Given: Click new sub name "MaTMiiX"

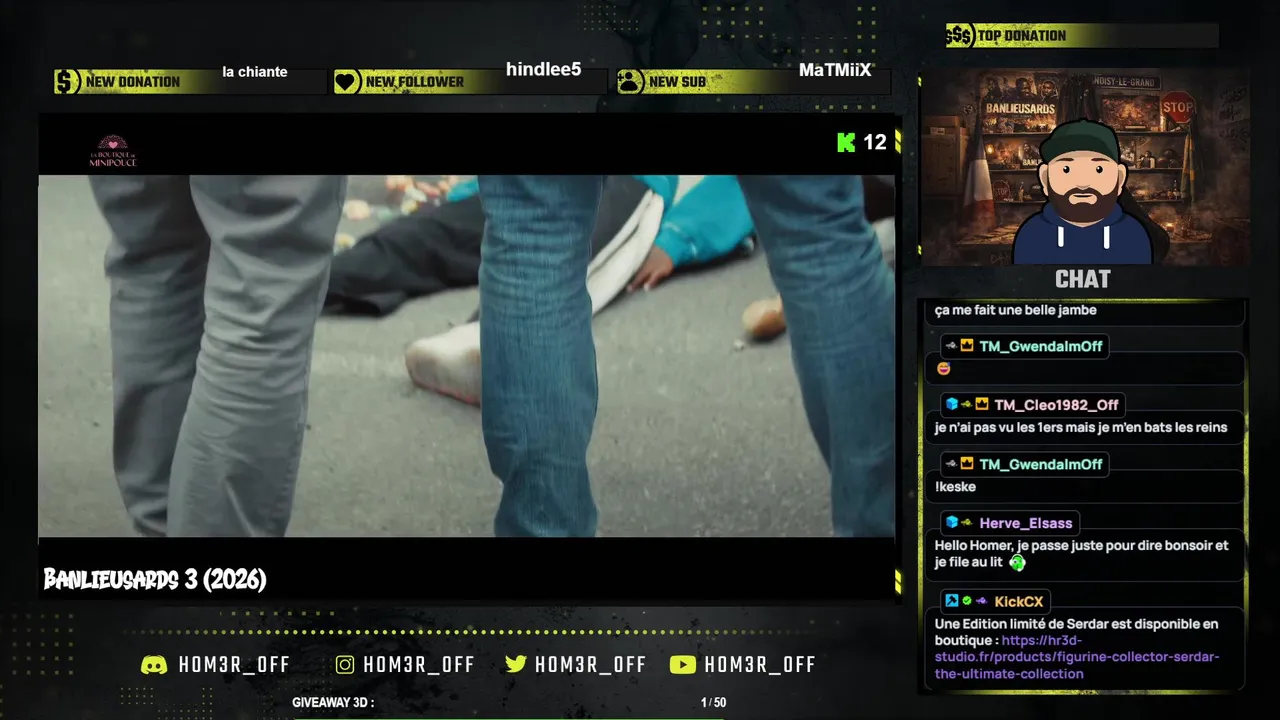Looking at the screenshot, I should (x=835, y=71).
